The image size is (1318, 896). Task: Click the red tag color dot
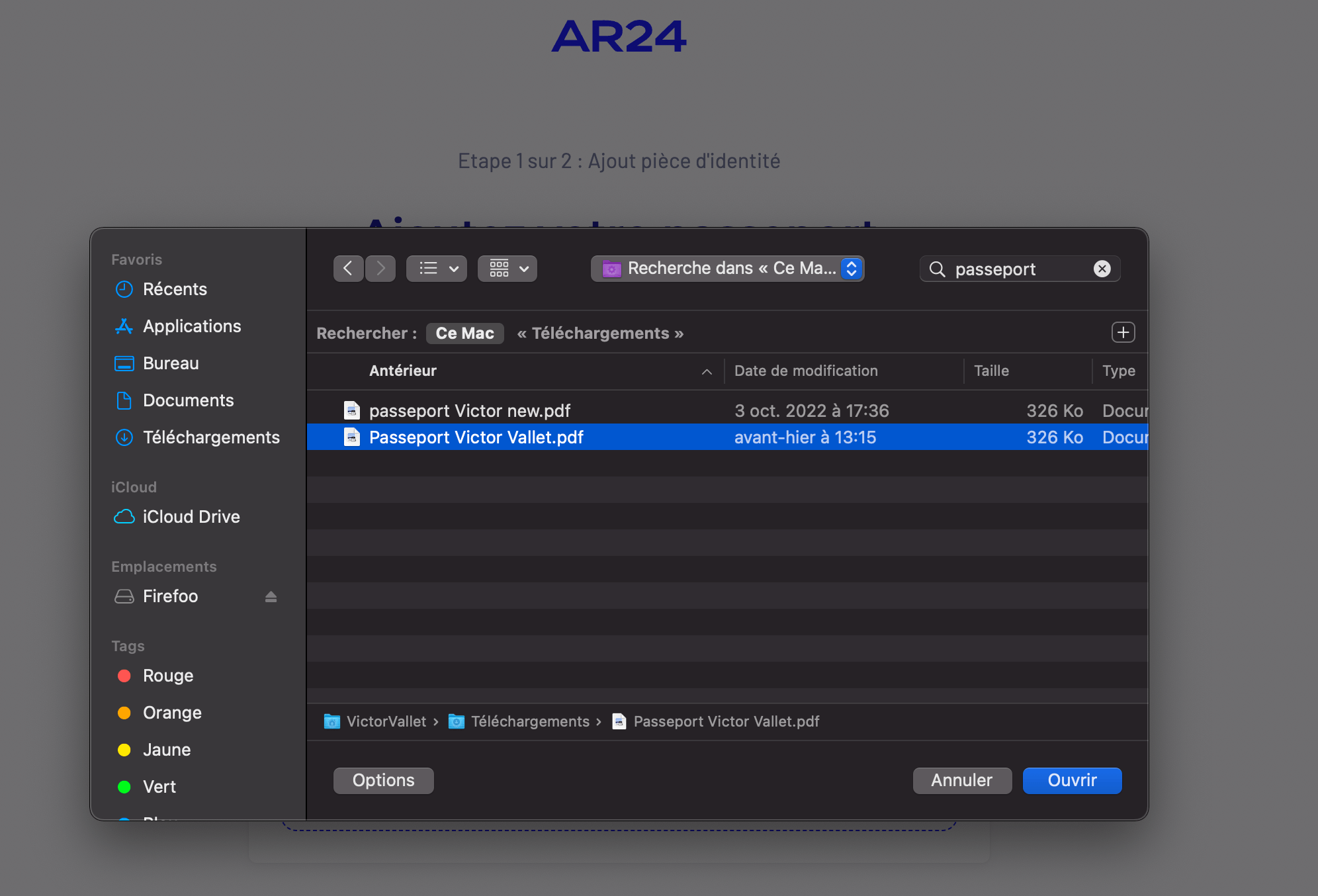click(x=124, y=676)
